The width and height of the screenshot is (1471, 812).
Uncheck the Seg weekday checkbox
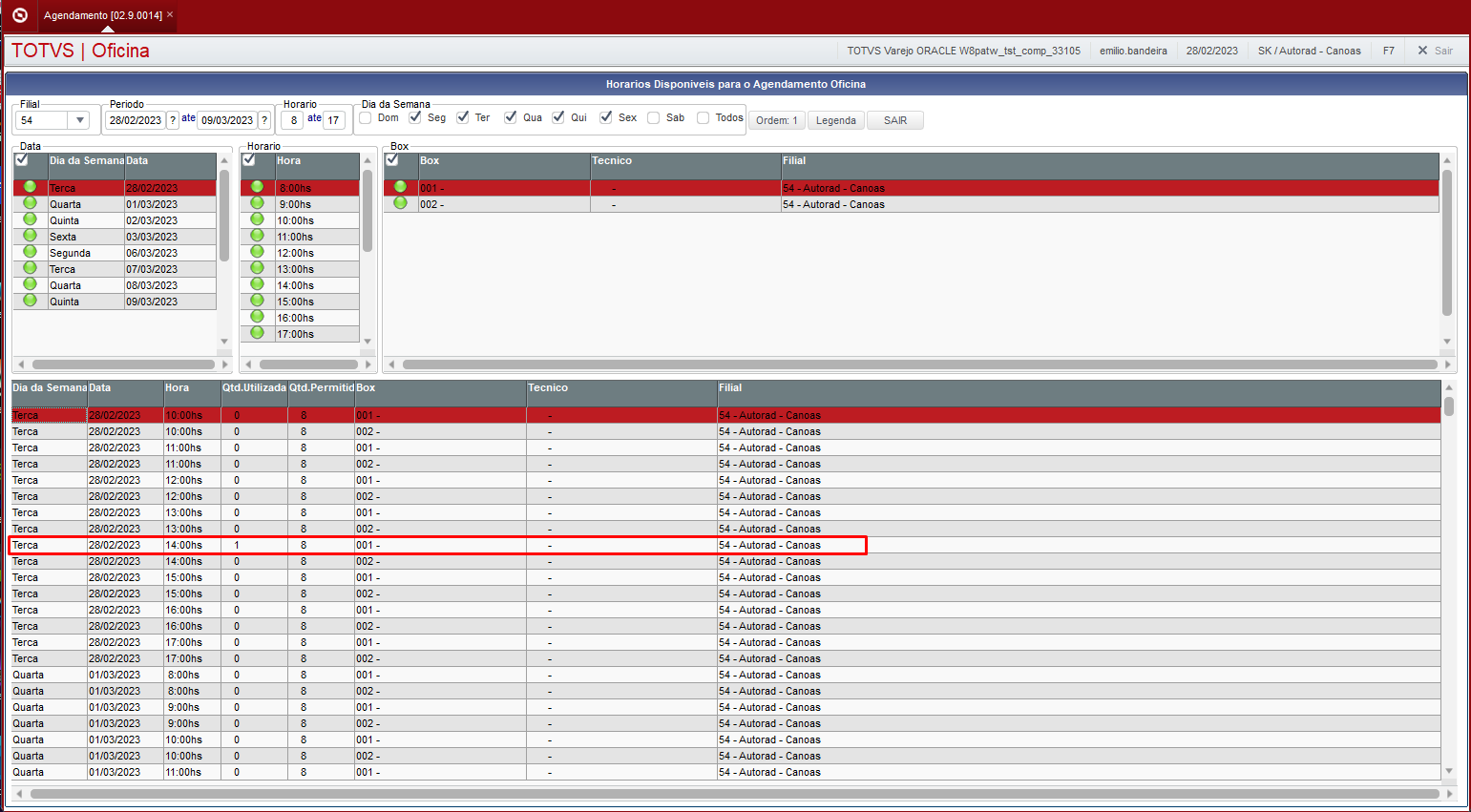coord(415,117)
